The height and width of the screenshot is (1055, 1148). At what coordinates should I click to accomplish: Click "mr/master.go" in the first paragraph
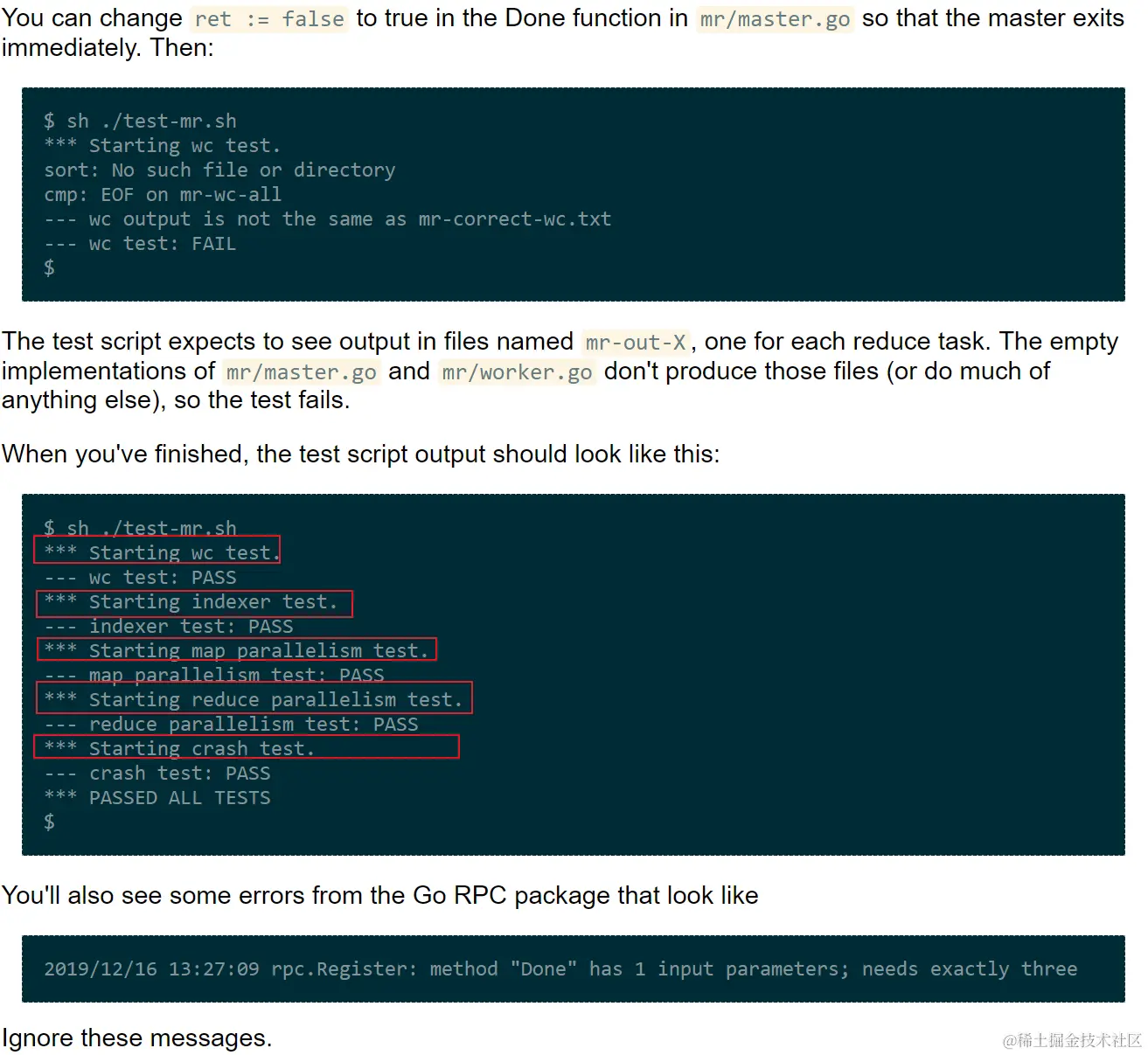point(775,19)
